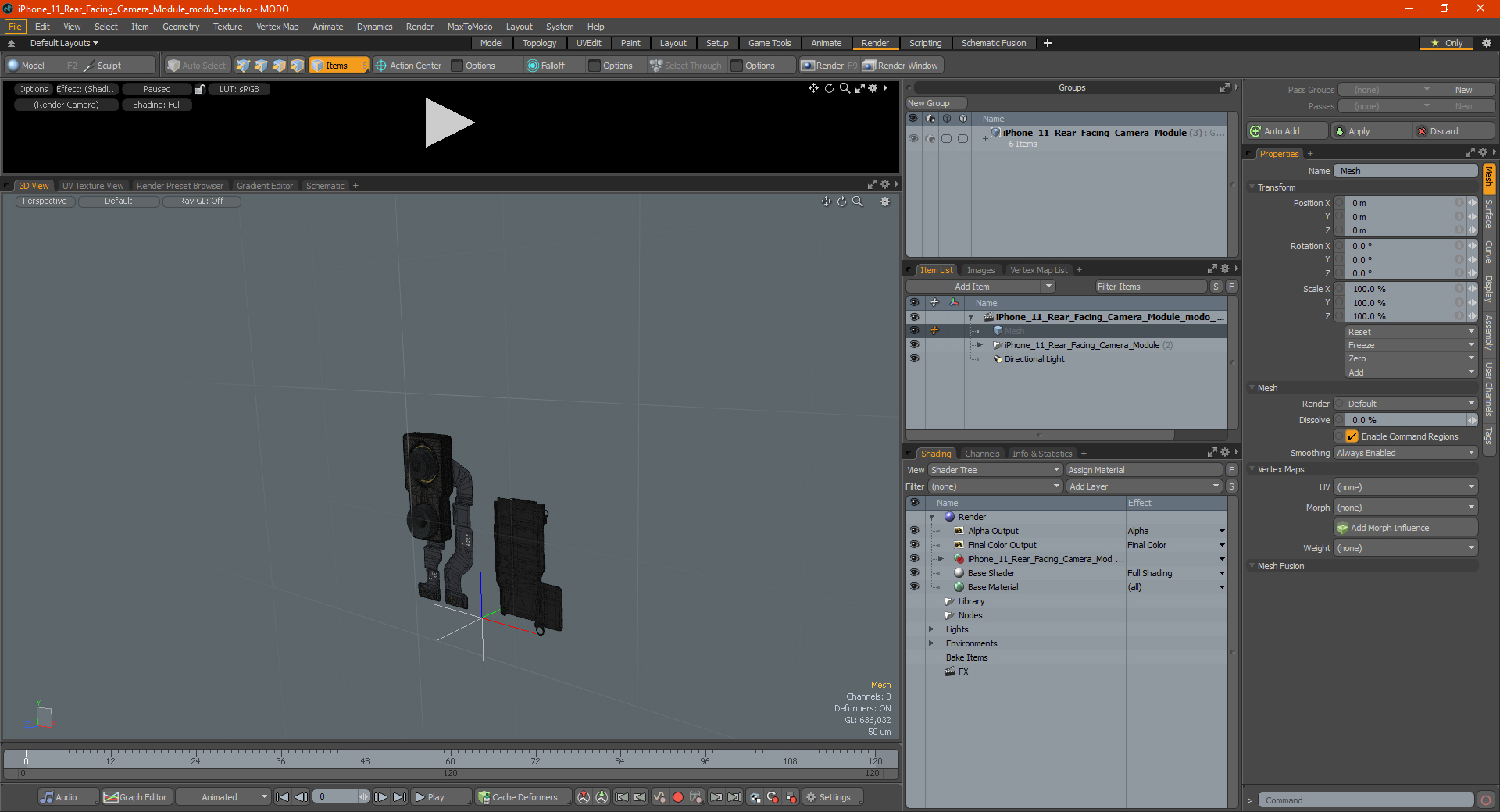Open Smoothing Always Enabled dropdown
This screenshot has width=1500, height=812.
[1405, 453]
